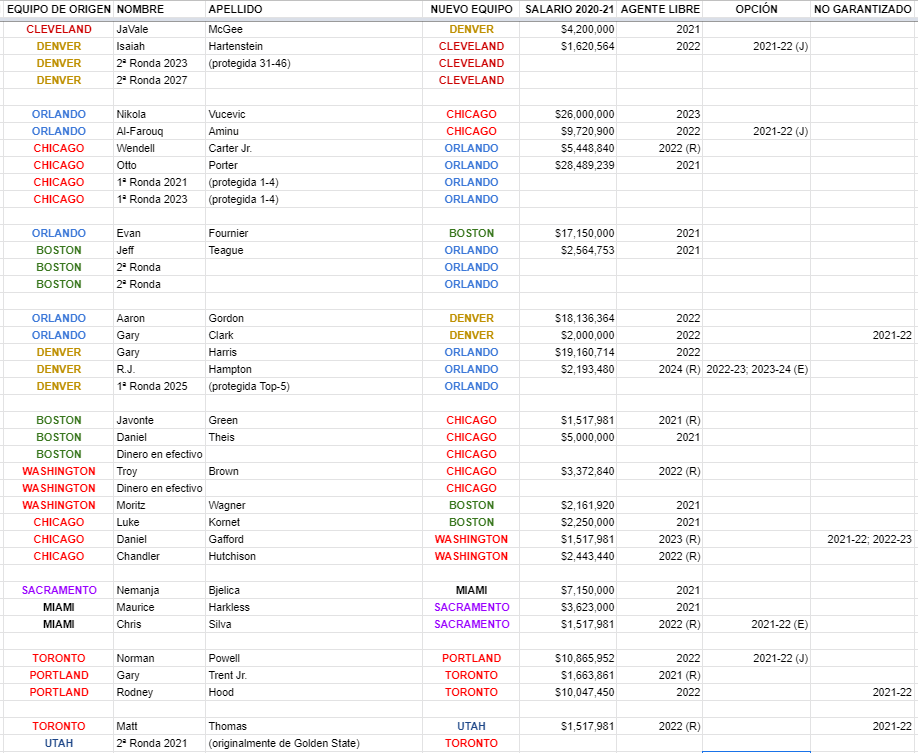Click the Silva surname cell
The image size is (918, 753).
[x=314, y=624]
